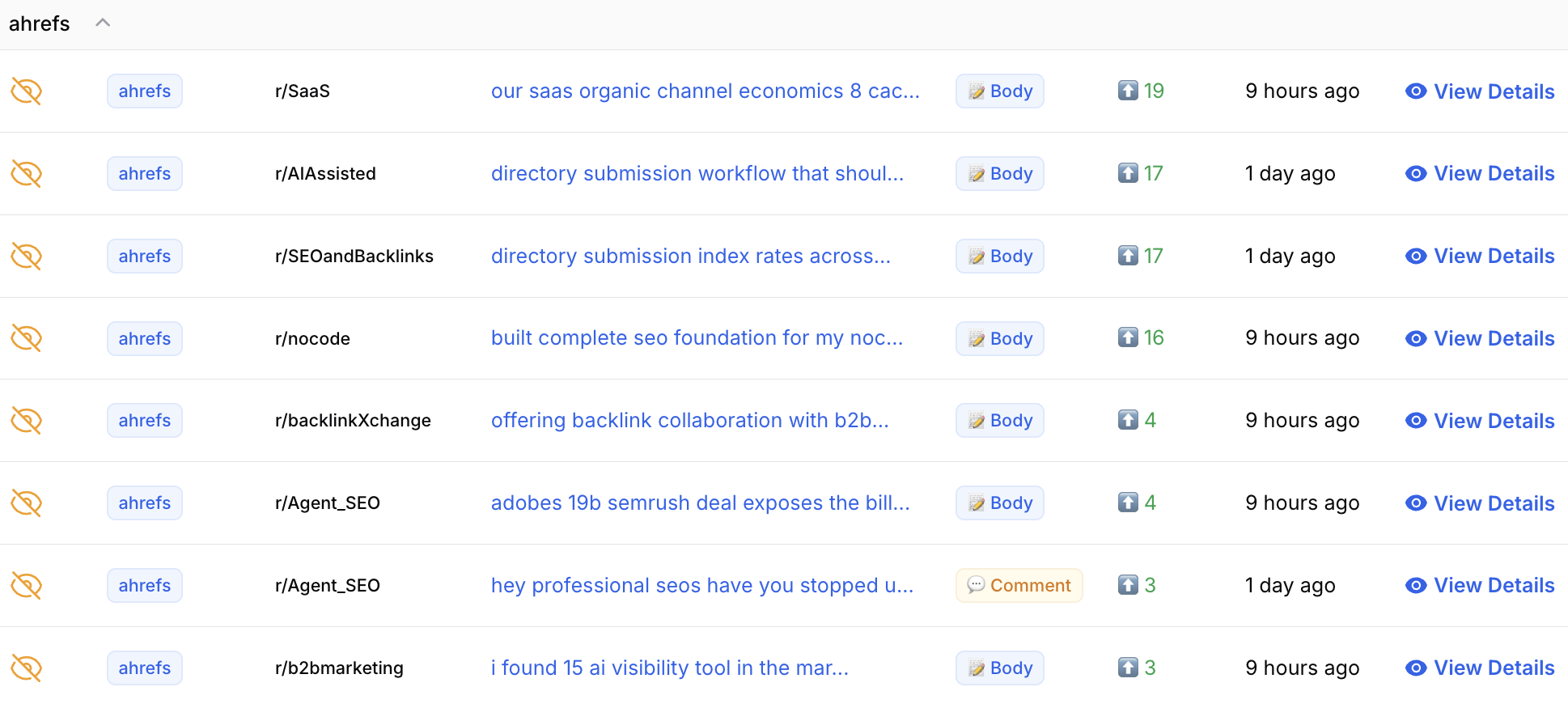Click '9 hours ago' in r/nocode row
The width and height of the screenshot is (1568, 704).
pos(1303,338)
